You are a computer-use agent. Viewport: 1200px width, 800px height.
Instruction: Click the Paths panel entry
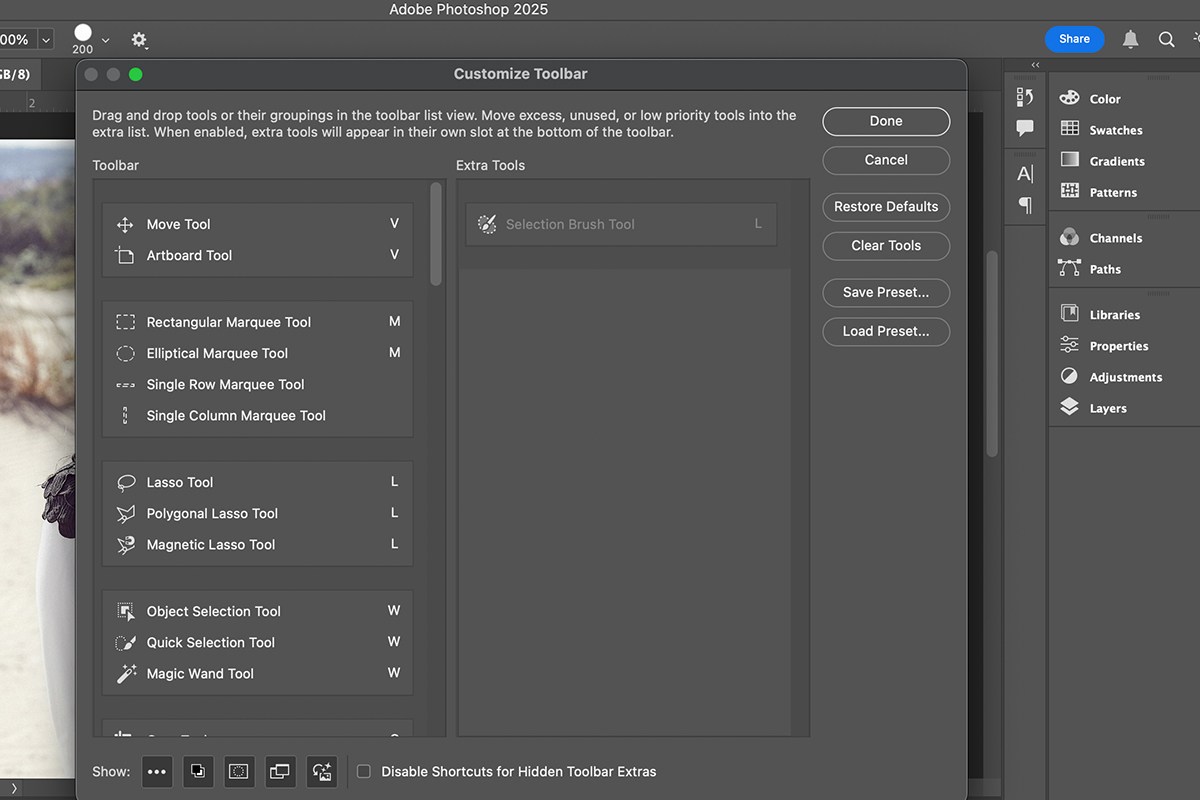(x=1105, y=269)
